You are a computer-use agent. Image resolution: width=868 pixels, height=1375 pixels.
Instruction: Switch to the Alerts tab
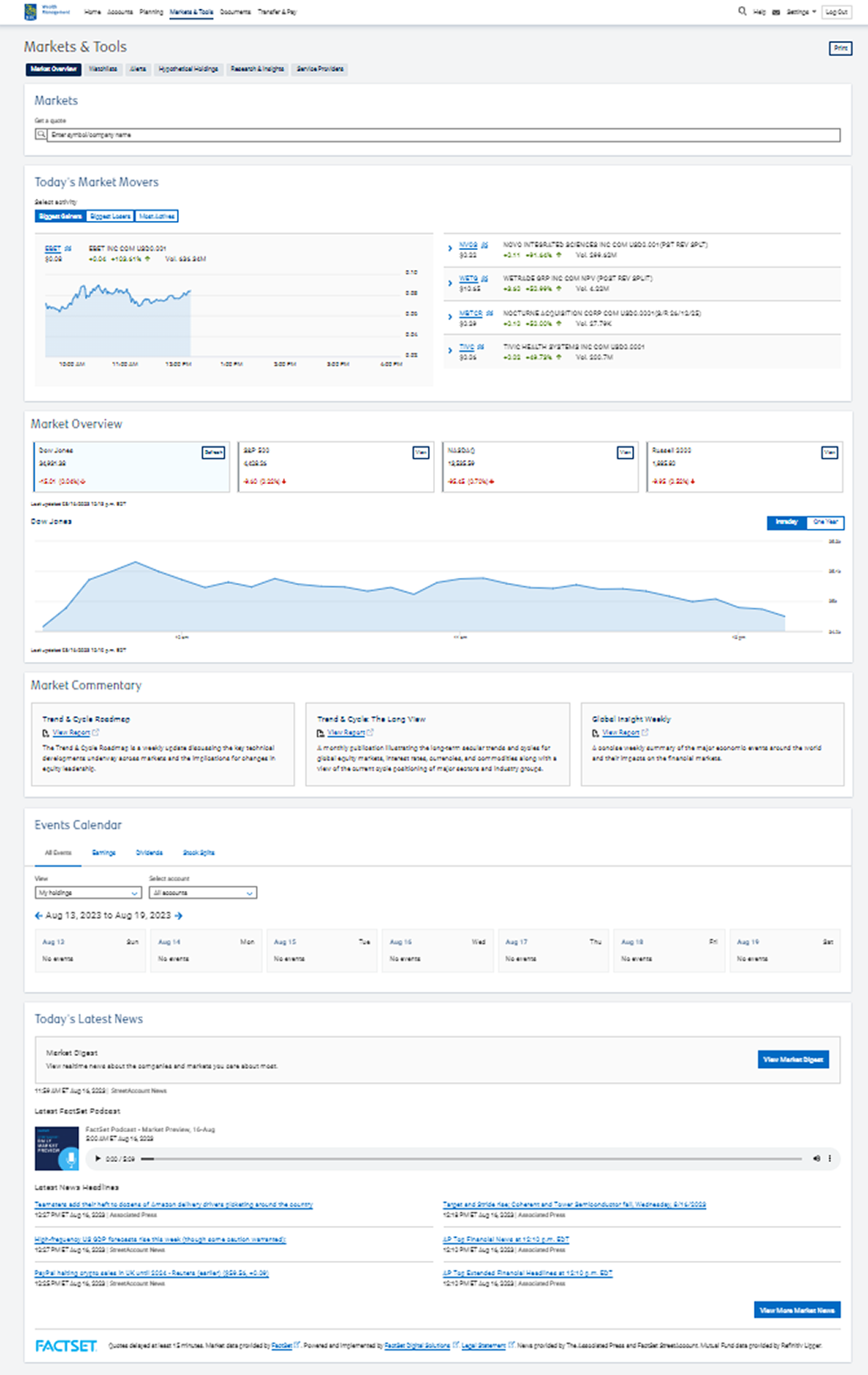(x=138, y=69)
